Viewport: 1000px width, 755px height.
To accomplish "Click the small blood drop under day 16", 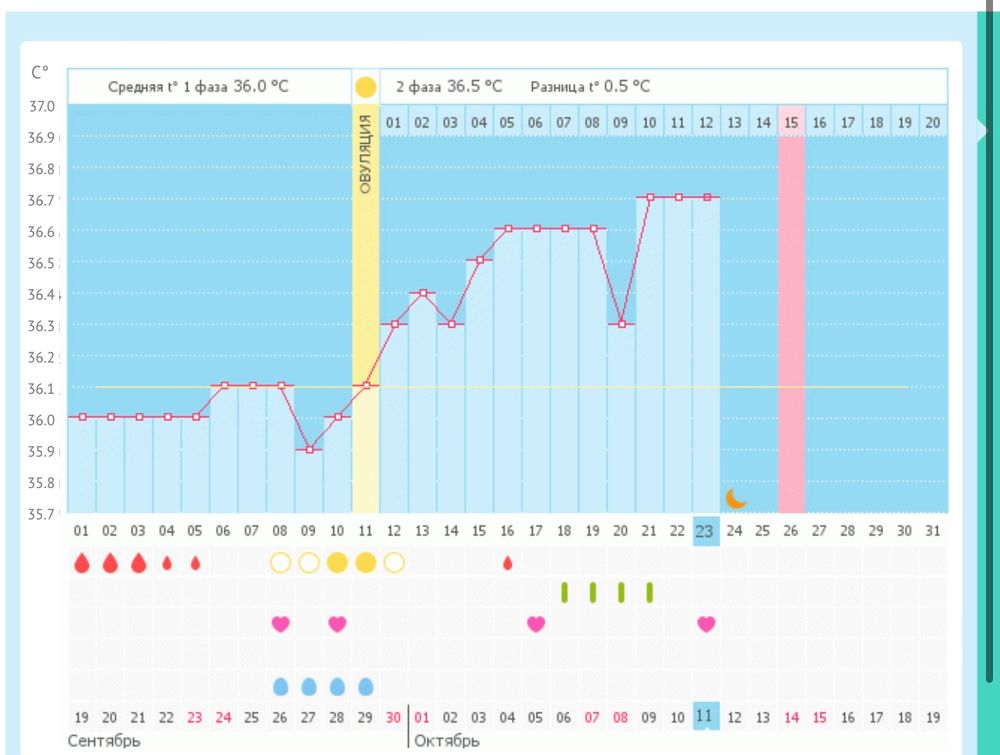I will (x=508, y=563).
